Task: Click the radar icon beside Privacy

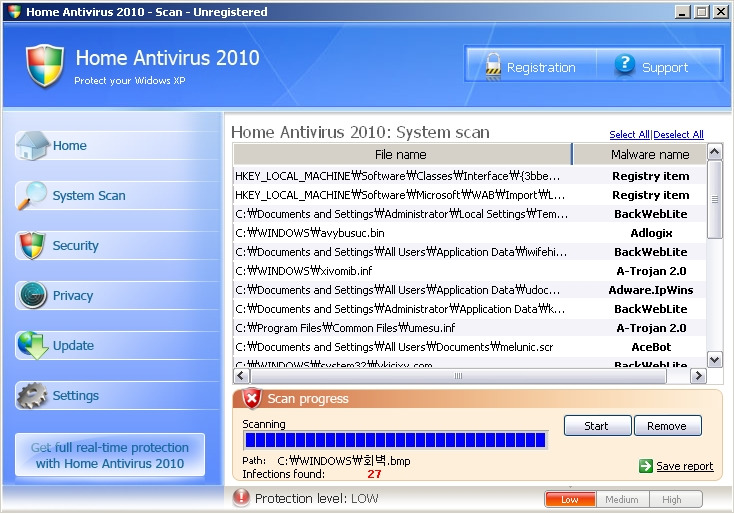Action: [33, 295]
